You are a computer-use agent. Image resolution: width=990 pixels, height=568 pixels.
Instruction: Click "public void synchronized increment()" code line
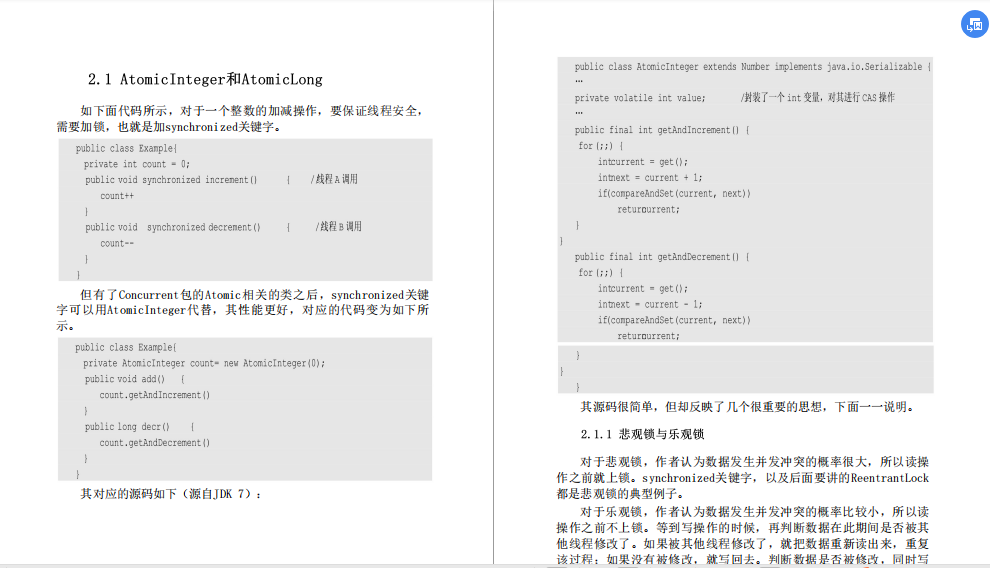coord(171,180)
